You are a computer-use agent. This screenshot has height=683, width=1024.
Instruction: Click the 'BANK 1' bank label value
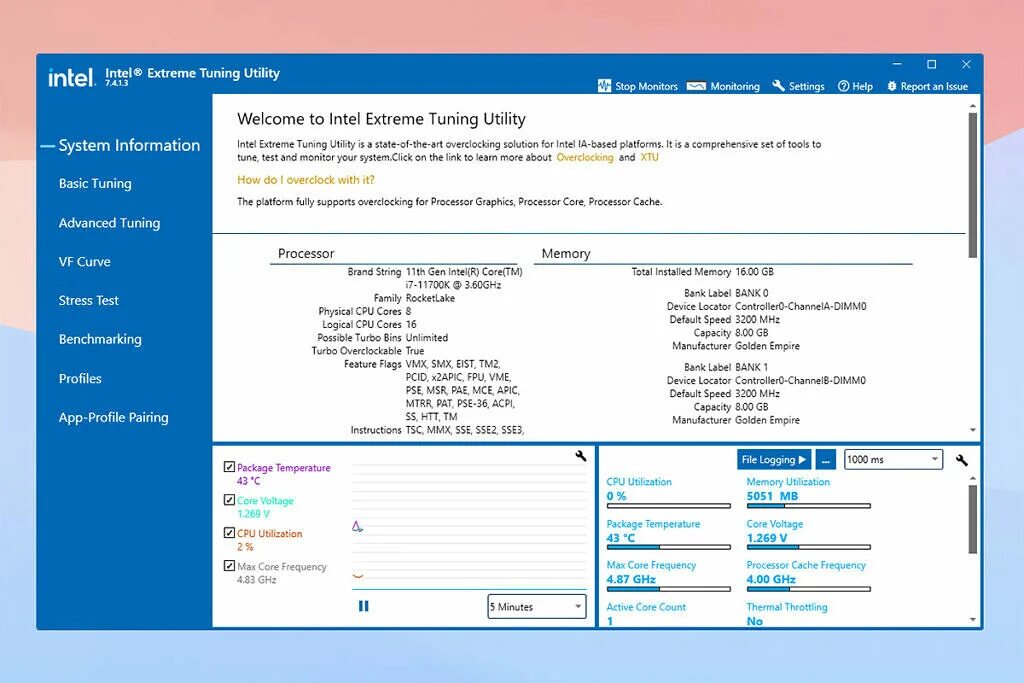(x=752, y=367)
